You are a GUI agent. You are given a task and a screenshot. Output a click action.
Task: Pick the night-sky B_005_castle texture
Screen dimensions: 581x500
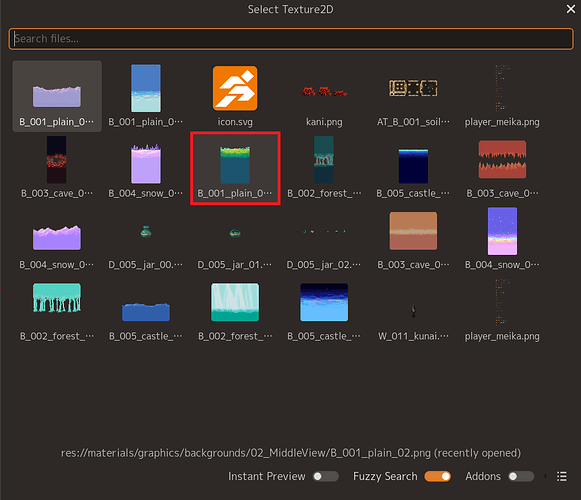click(x=324, y=311)
